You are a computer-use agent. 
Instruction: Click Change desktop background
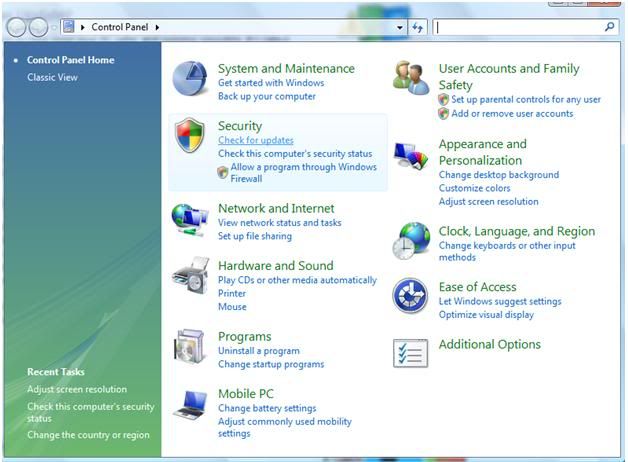point(499,175)
